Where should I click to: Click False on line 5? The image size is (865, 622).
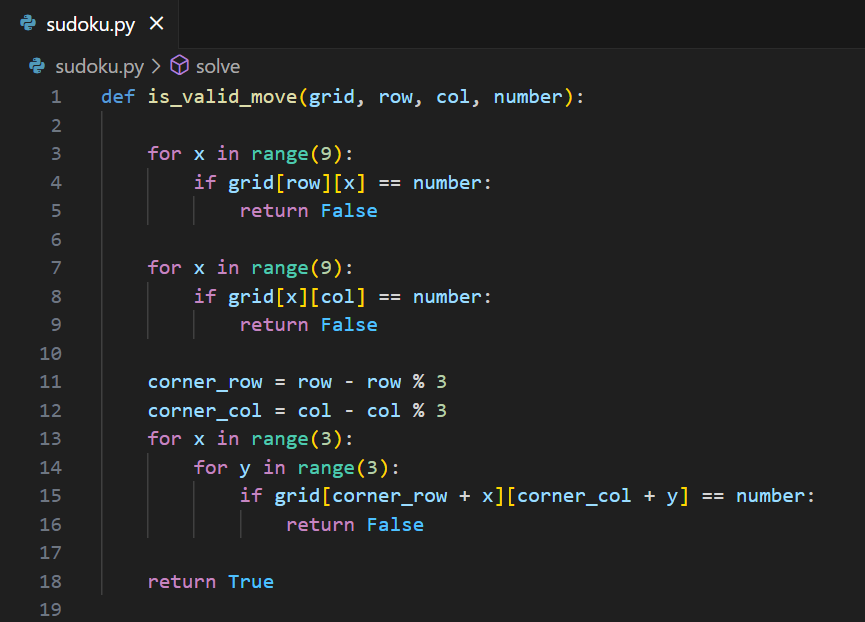click(x=349, y=210)
